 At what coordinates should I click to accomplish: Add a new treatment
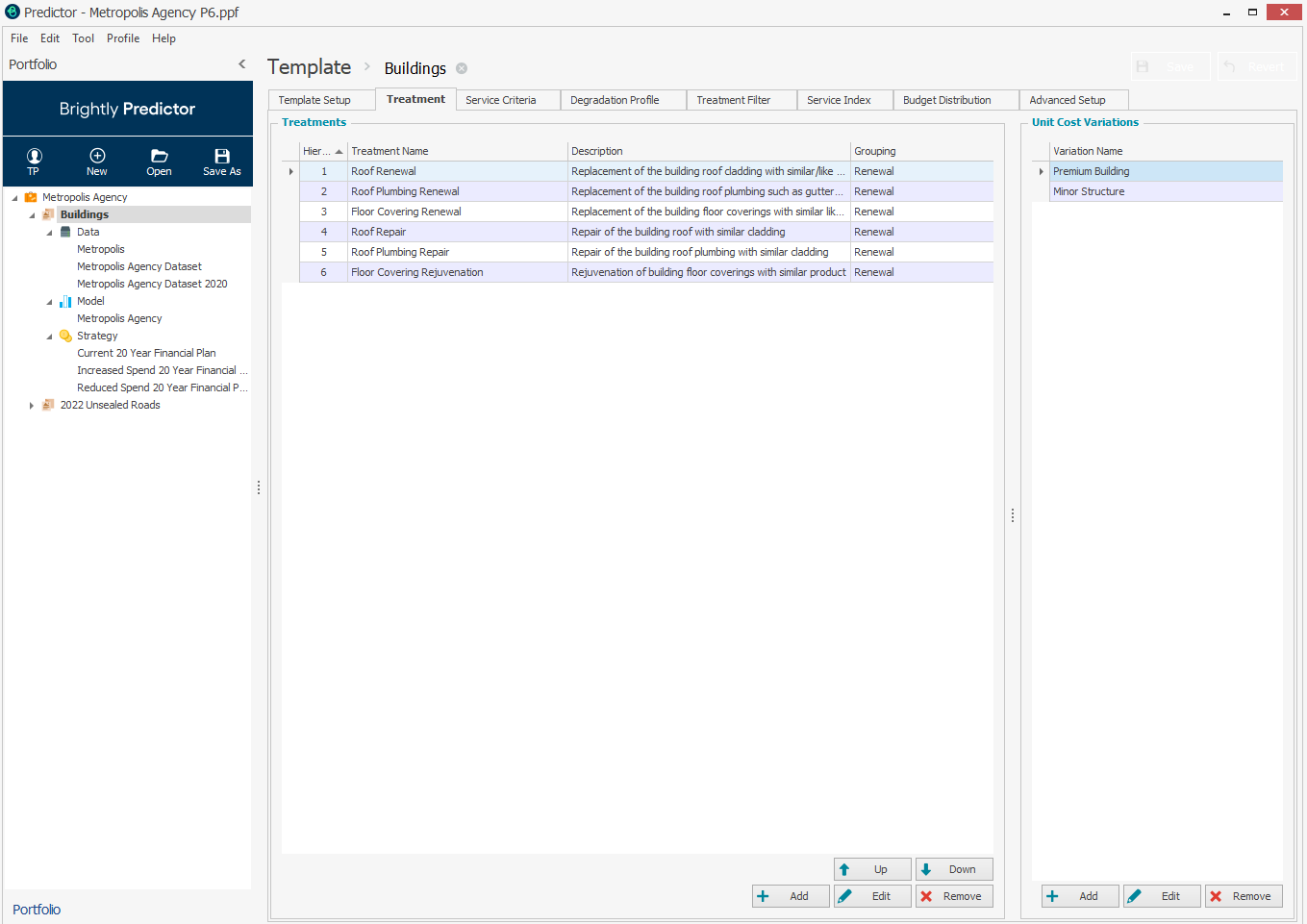pos(791,896)
